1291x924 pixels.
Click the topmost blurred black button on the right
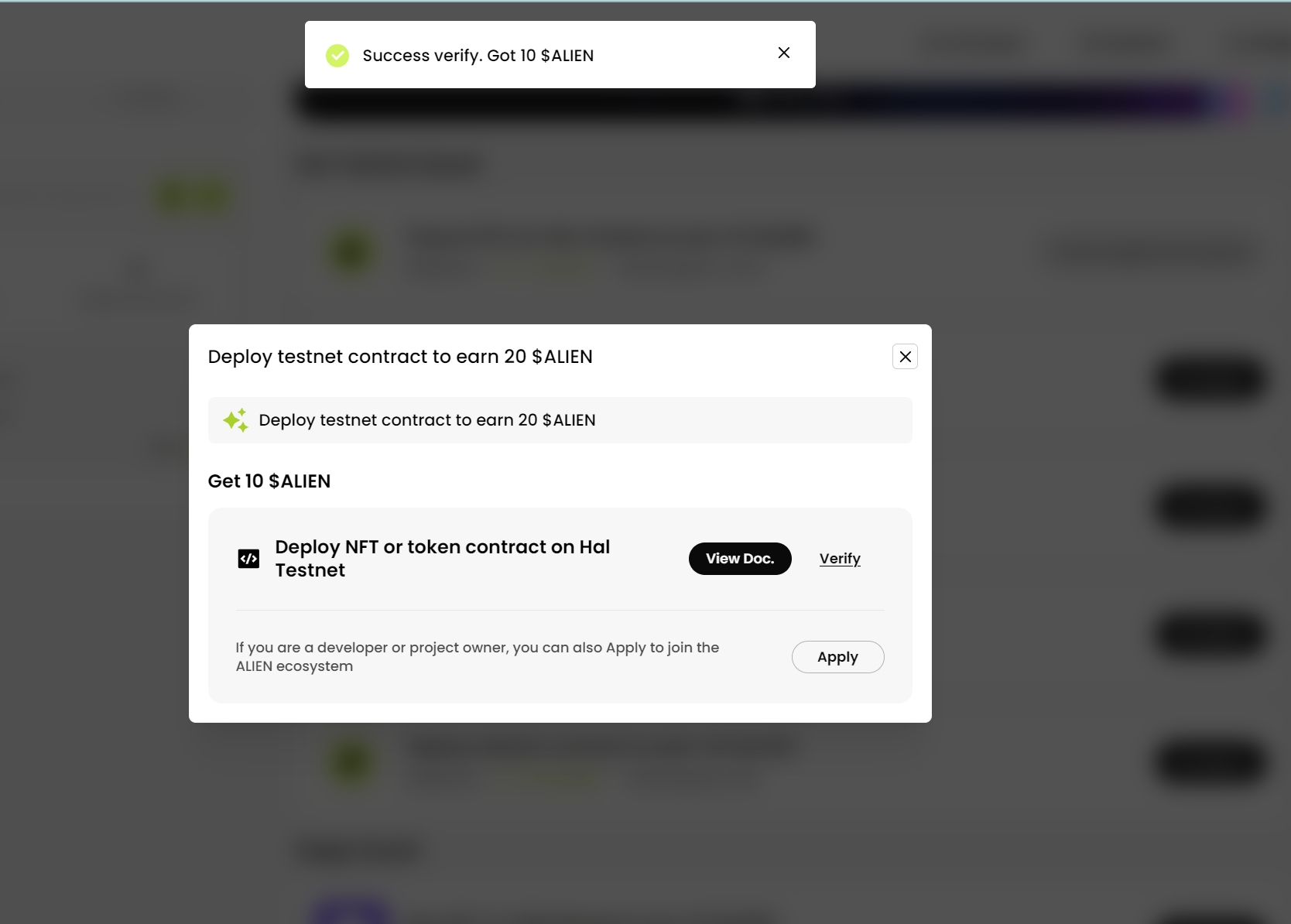coord(1211,379)
